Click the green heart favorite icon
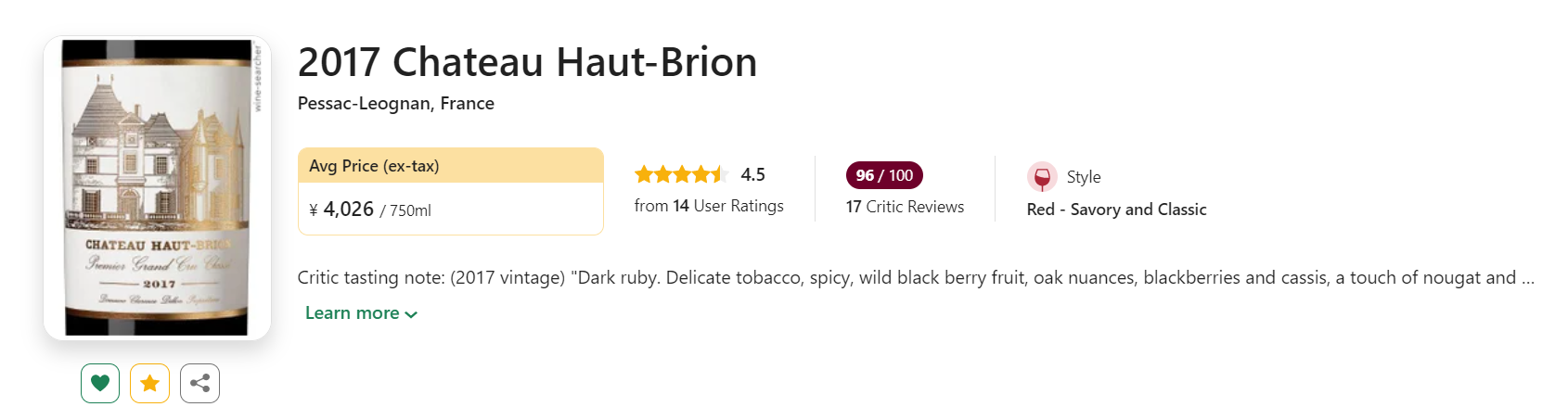 click(100, 383)
